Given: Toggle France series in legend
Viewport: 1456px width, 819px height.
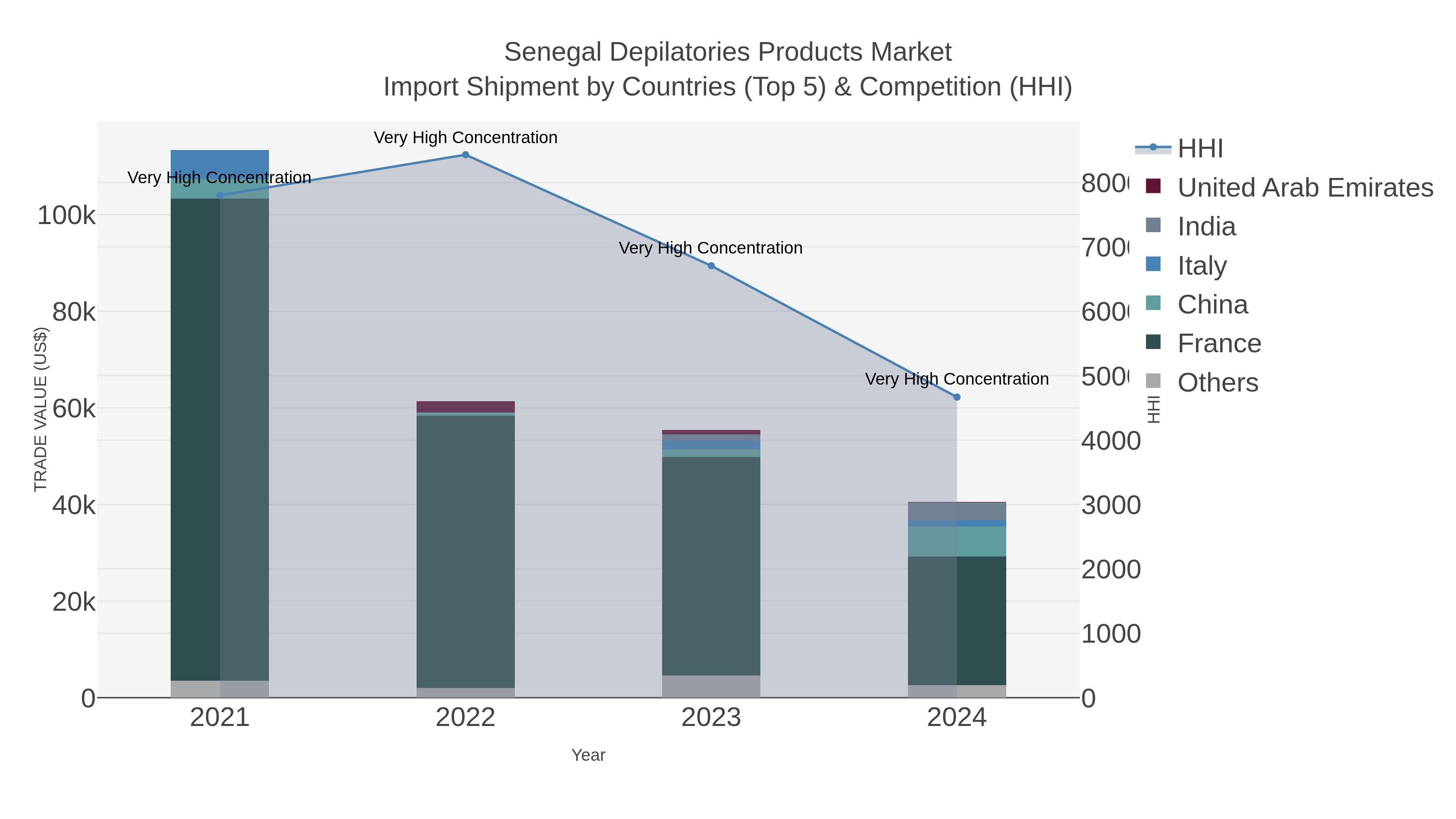Looking at the screenshot, I should pos(1203,343).
